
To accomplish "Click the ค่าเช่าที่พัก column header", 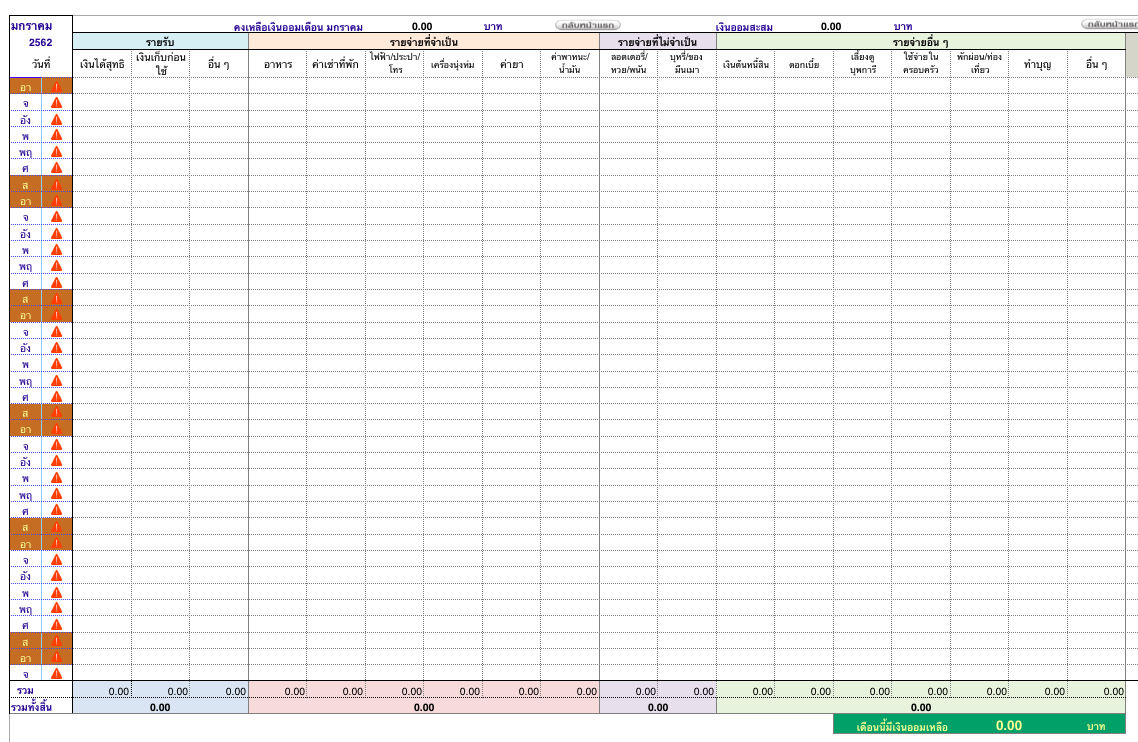I will point(335,64).
